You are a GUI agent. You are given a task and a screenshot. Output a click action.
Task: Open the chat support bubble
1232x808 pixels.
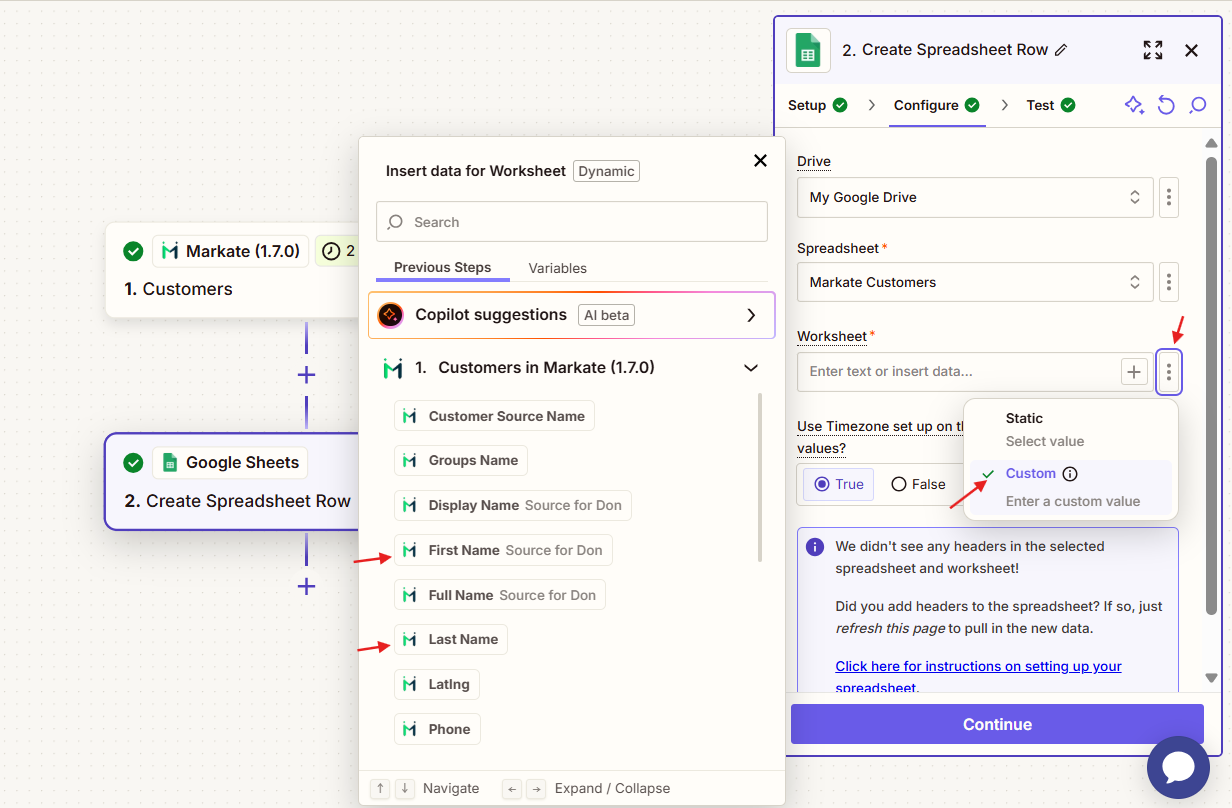1178,767
